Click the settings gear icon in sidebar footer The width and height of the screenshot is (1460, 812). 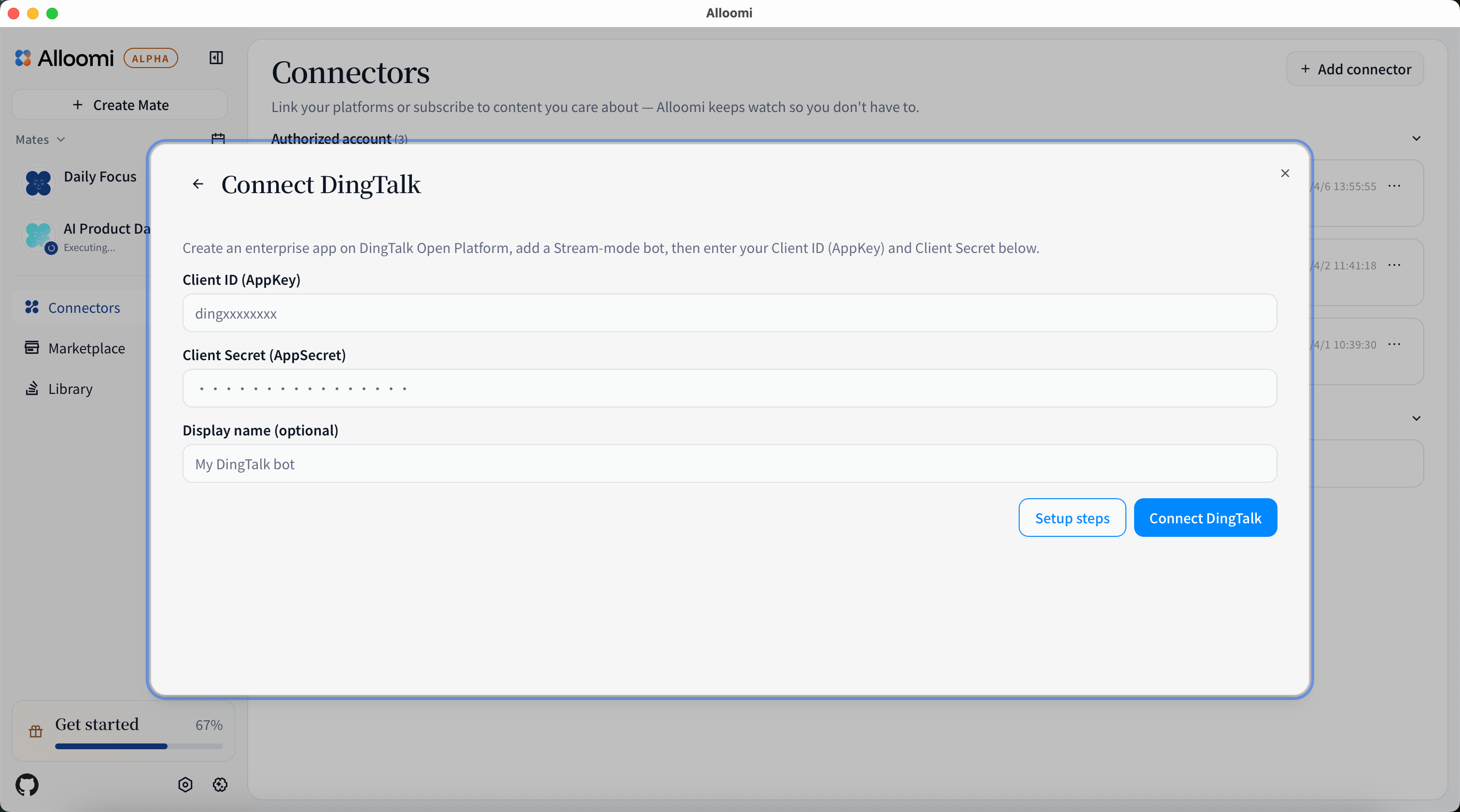point(220,785)
